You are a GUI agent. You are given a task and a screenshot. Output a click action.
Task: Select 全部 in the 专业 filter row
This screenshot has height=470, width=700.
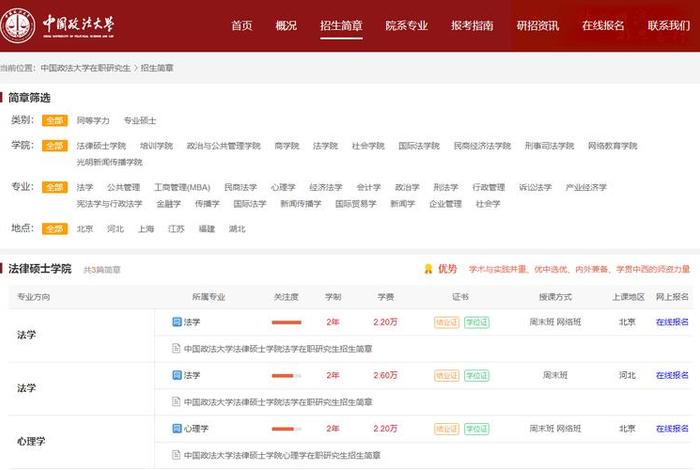[x=55, y=187]
